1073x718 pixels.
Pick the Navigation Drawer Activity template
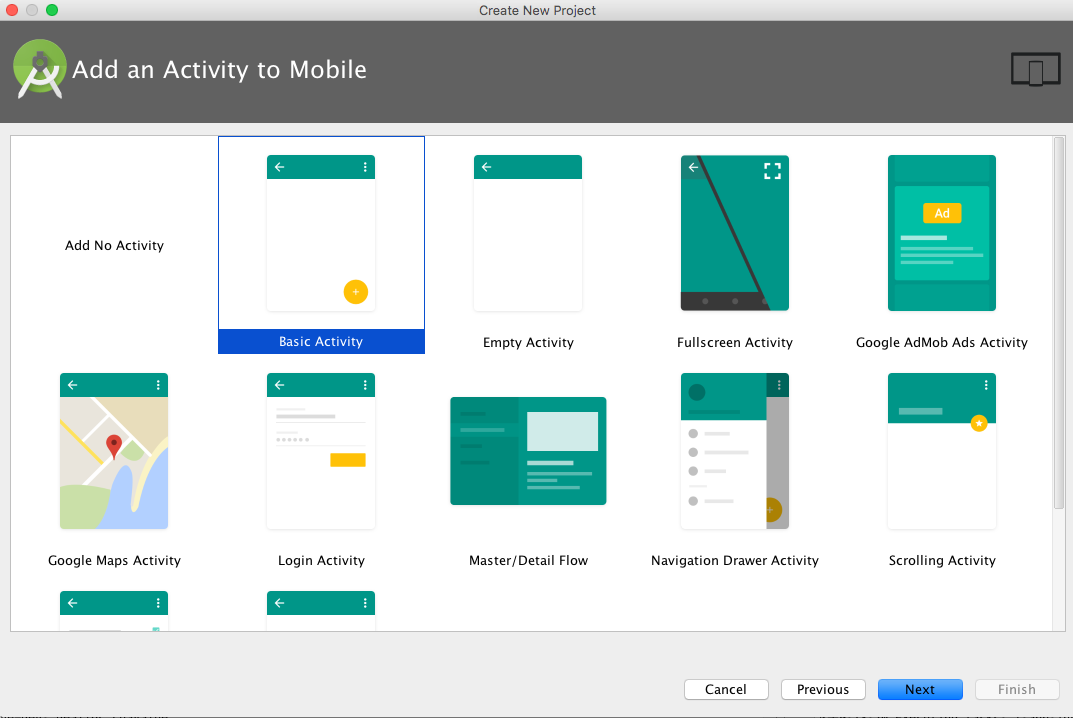(735, 451)
